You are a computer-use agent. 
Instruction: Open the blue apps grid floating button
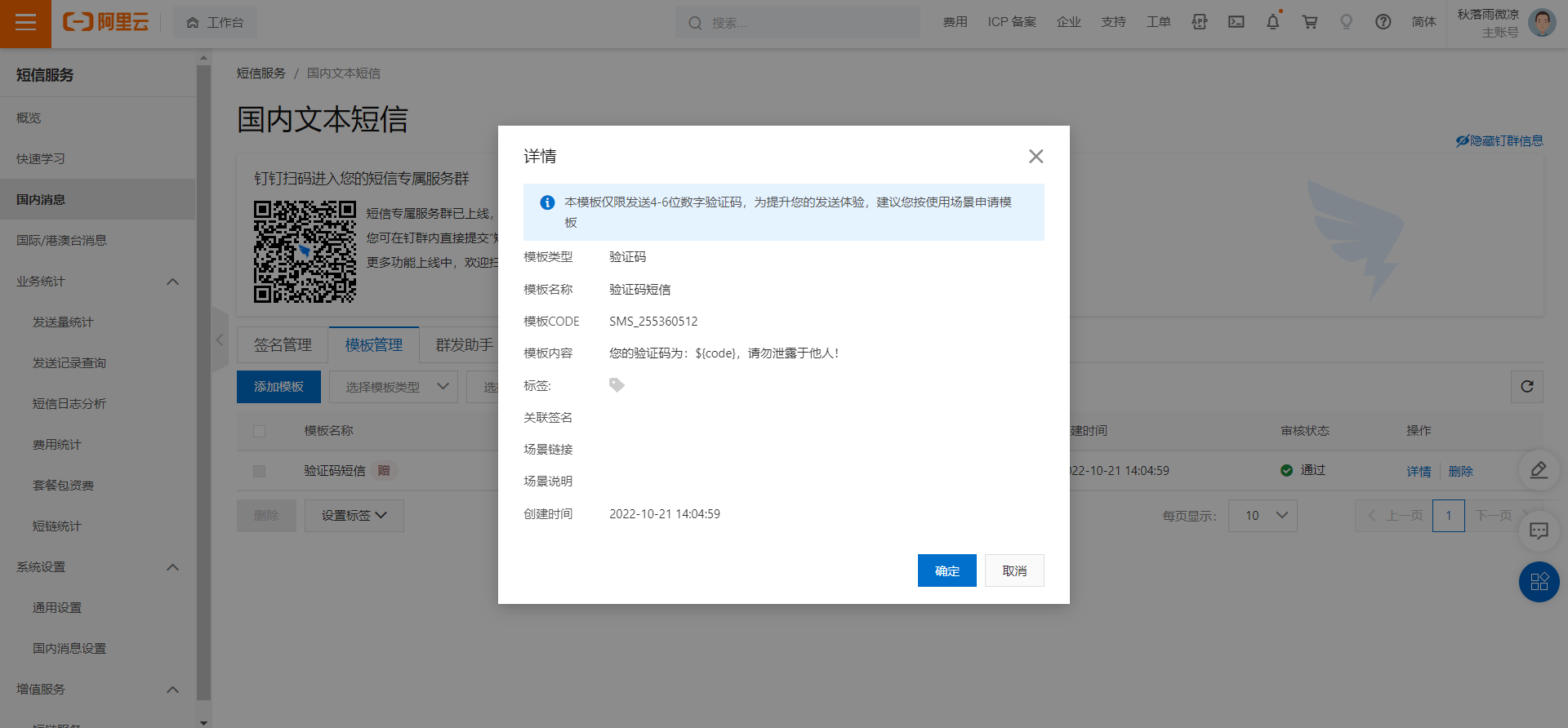coord(1539,582)
